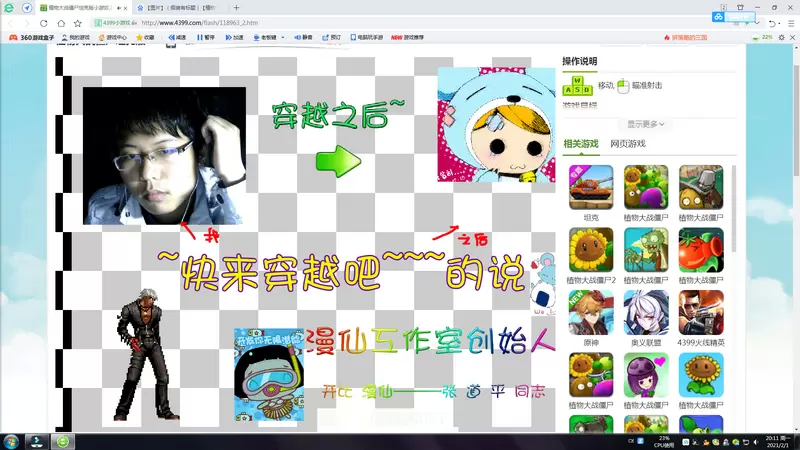This screenshot has width=800, height=450.
Task: Open the 我的游戏 bookmark
Action: pos(76,37)
